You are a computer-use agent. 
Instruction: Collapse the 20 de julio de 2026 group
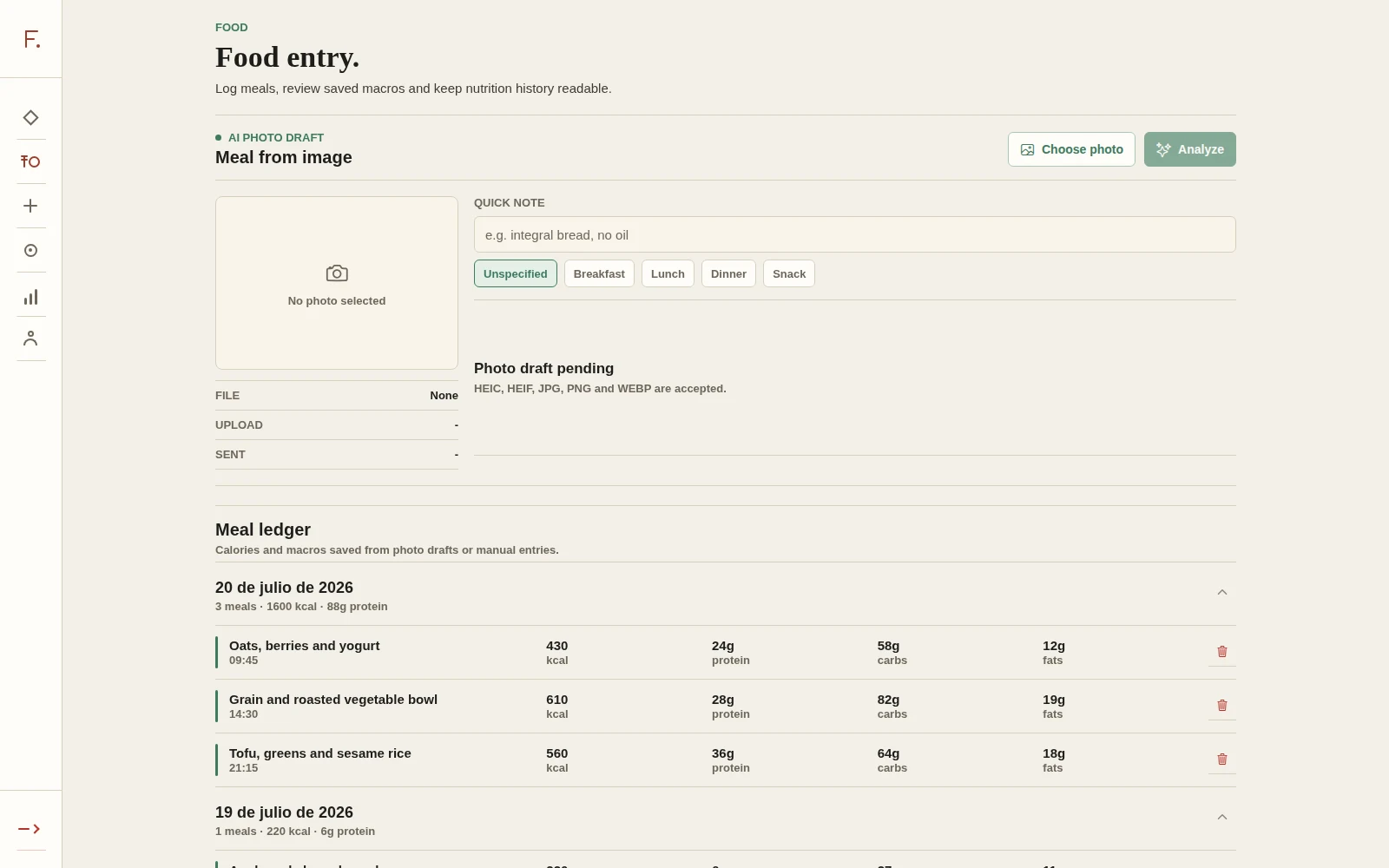click(x=1222, y=592)
